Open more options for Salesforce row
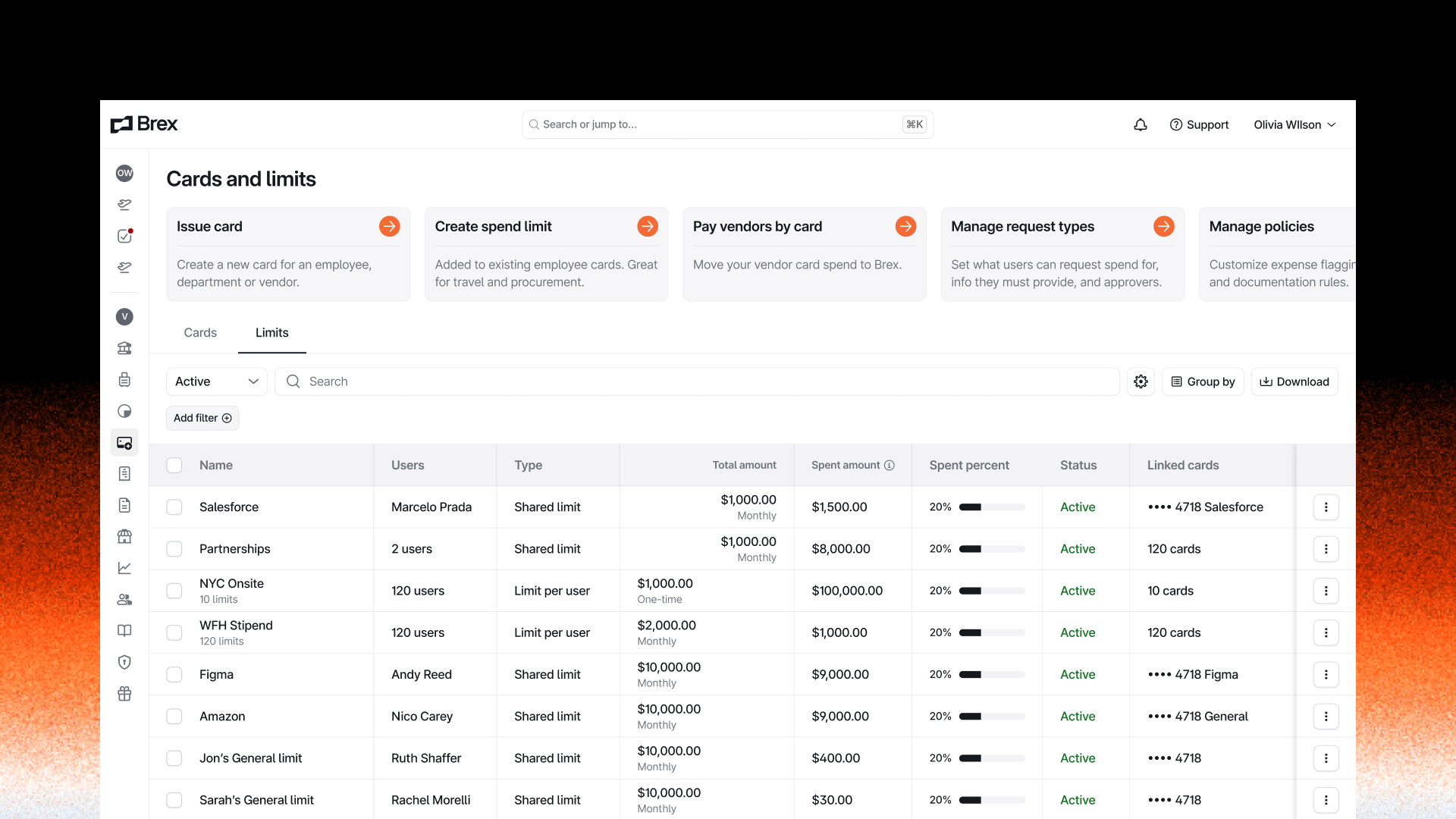 (1326, 507)
